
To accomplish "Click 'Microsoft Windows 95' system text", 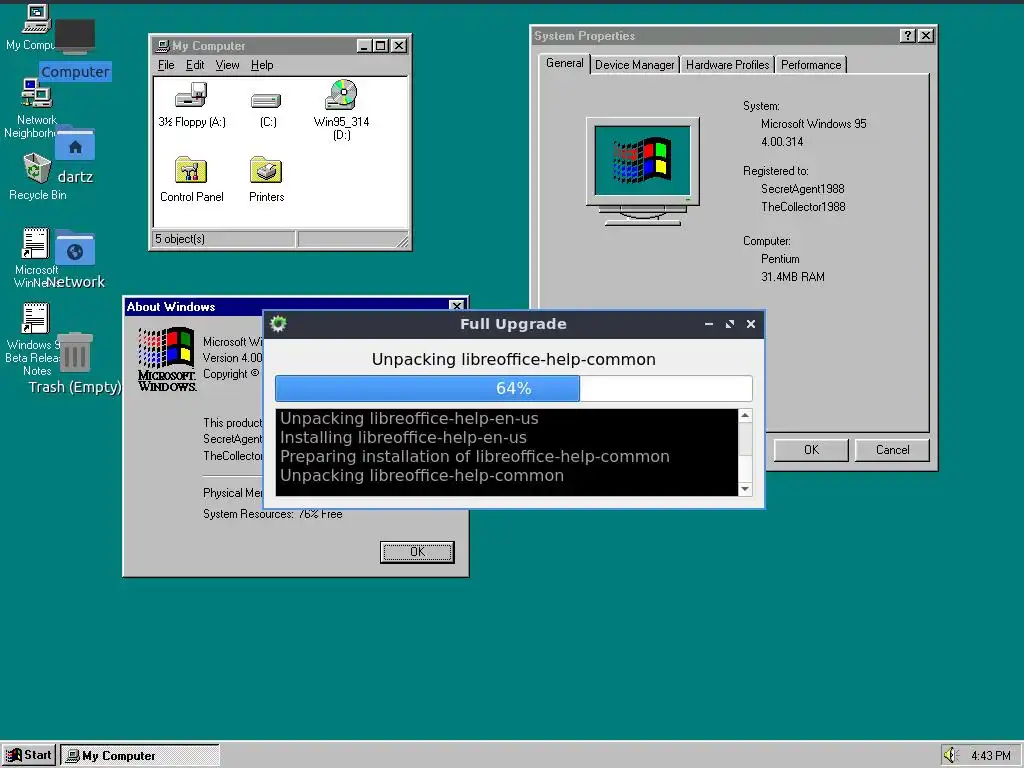I will click(813, 124).
